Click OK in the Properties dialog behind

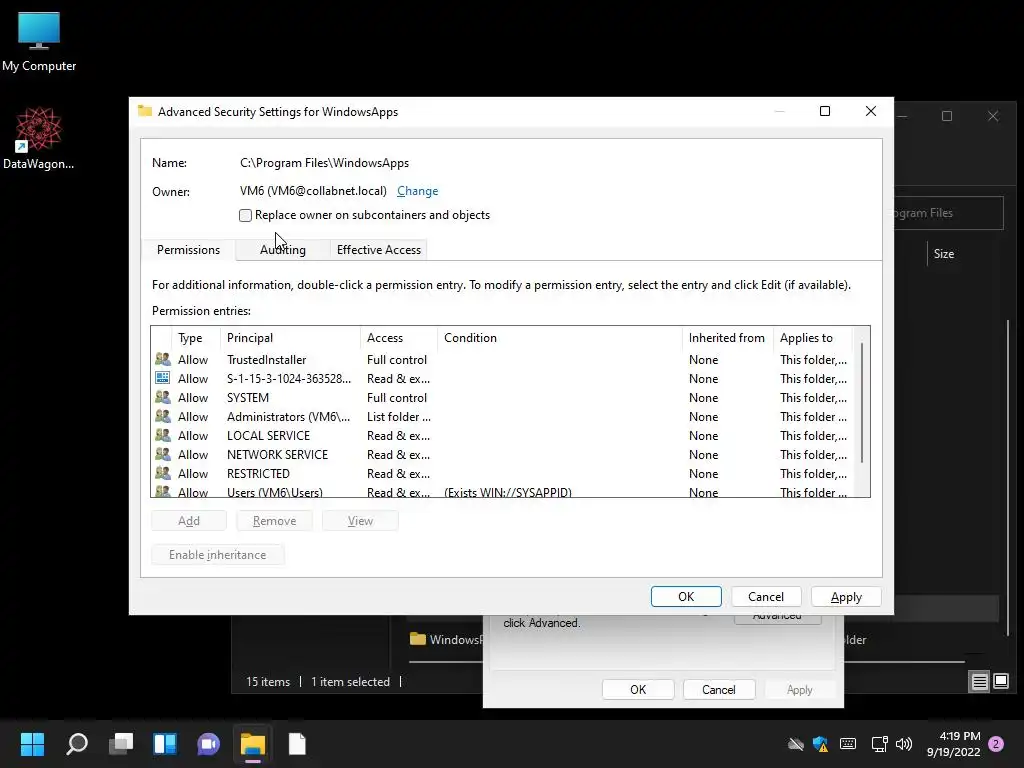coord(638,690)
